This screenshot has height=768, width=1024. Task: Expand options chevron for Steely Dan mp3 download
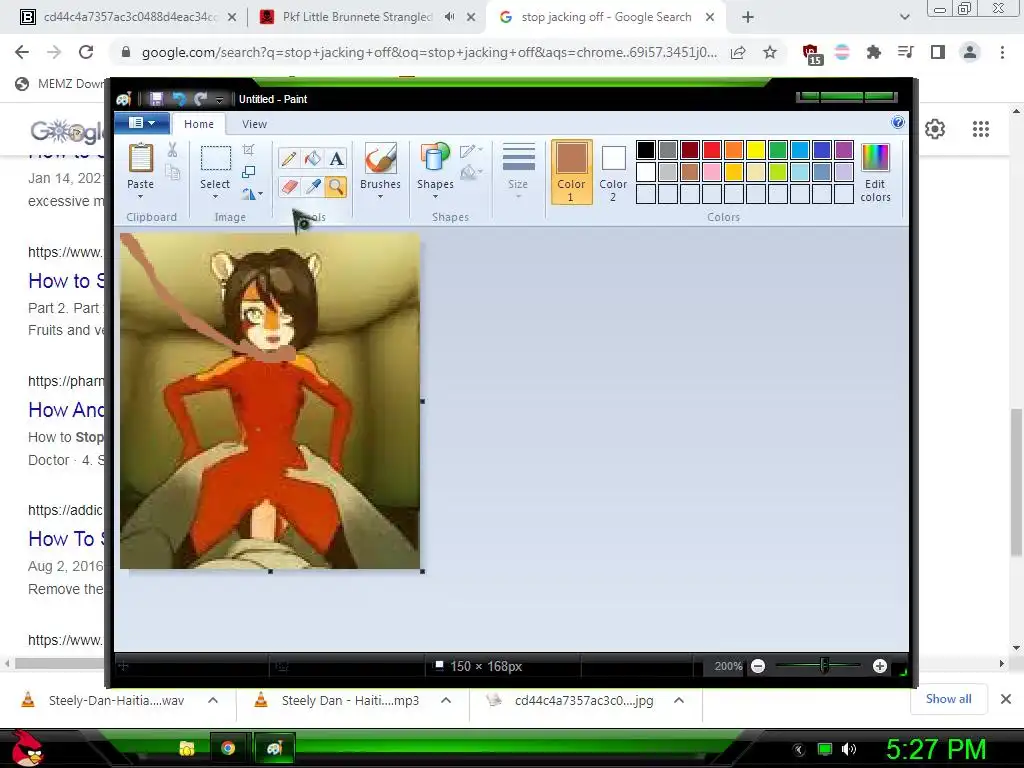[446, 700]
